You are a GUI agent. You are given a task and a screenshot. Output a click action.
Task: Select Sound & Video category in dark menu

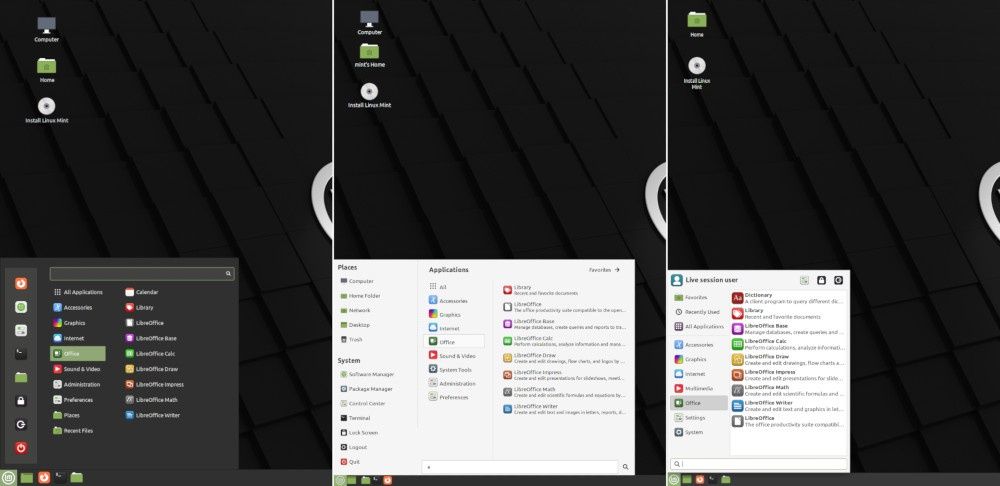(x=78, y=369)
